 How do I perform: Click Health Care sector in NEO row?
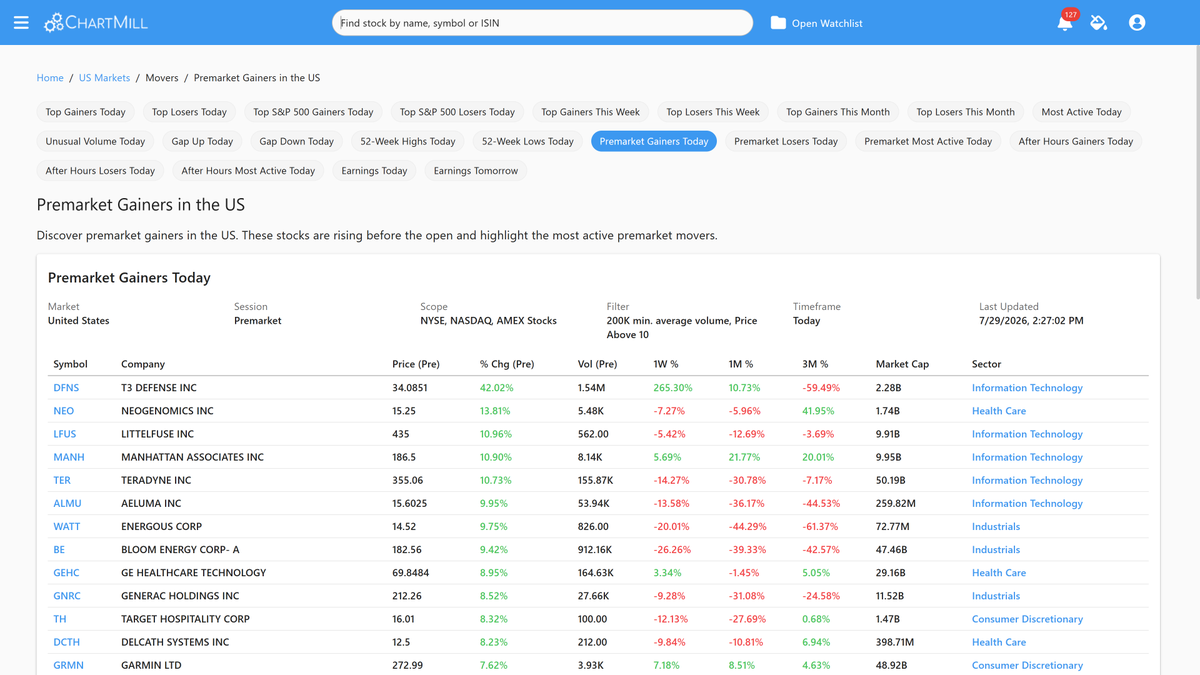point(999,411)
